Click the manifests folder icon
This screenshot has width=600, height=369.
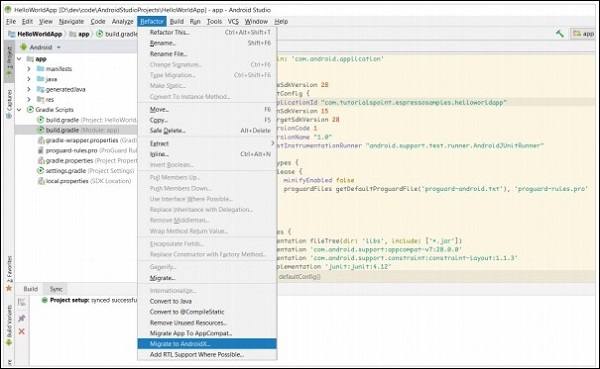tap(41, 69)
